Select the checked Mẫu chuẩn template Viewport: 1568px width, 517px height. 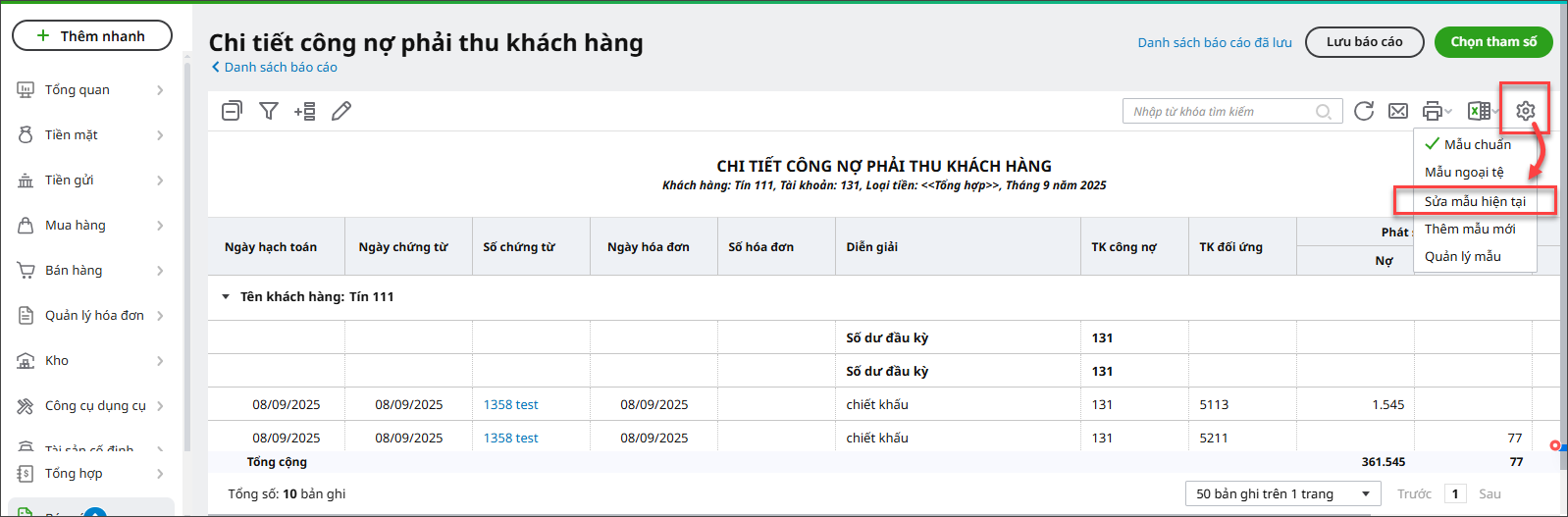click(1477, 144)
